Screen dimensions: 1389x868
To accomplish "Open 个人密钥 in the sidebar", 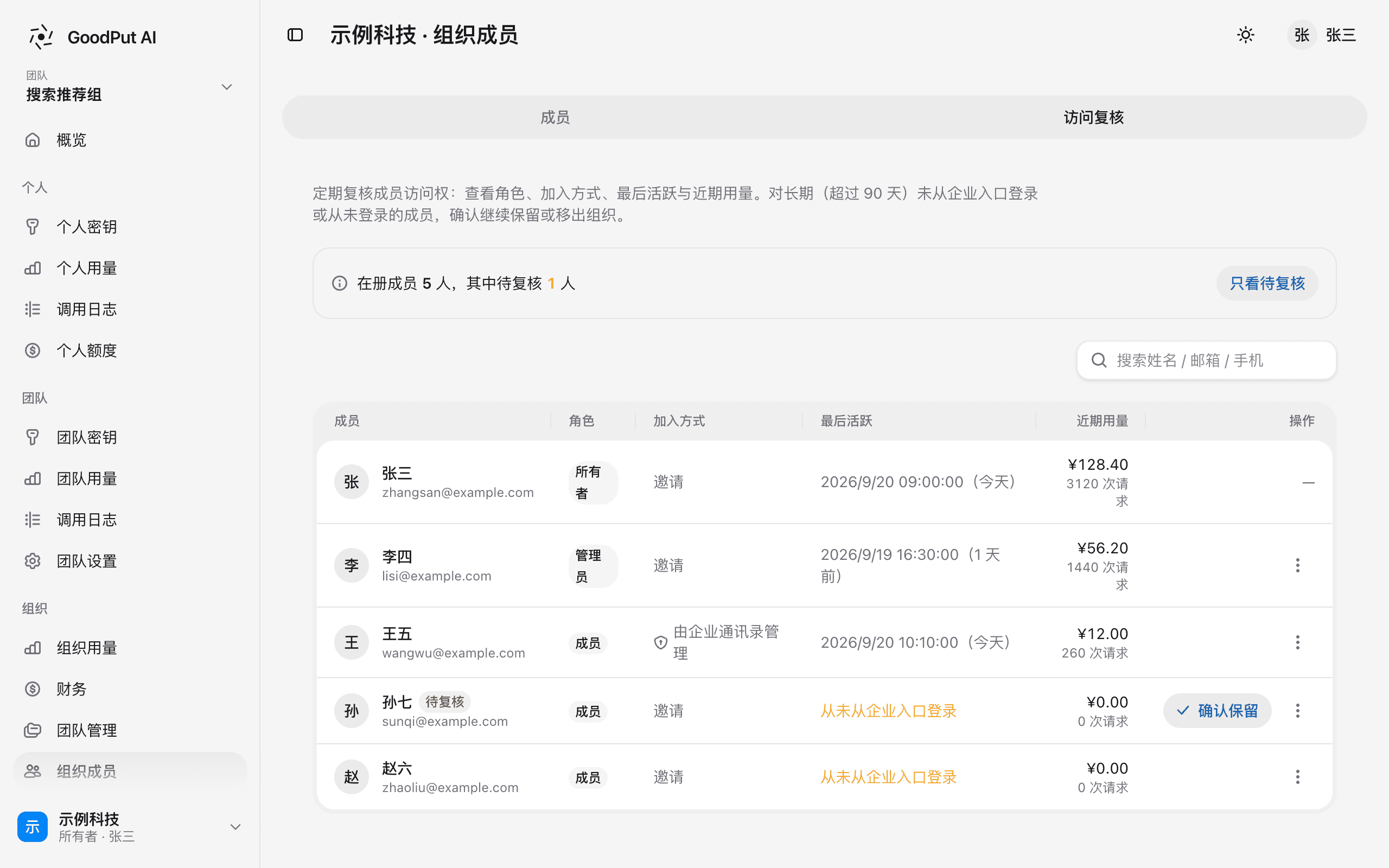I will tap(130, 227).
